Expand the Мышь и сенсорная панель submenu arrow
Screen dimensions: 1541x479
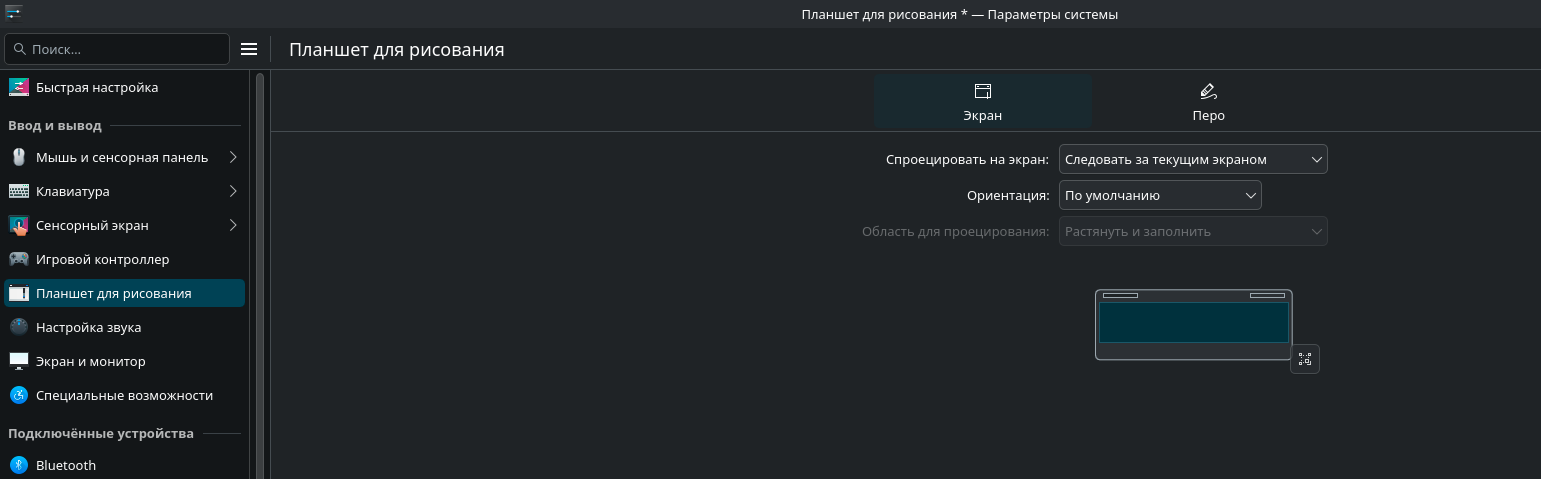coord(232,157)
